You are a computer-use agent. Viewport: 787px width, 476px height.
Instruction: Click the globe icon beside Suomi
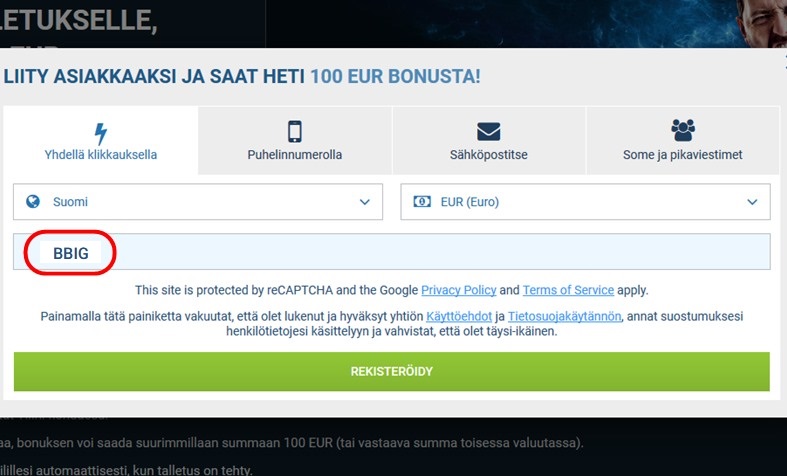[x=33, y=202]
